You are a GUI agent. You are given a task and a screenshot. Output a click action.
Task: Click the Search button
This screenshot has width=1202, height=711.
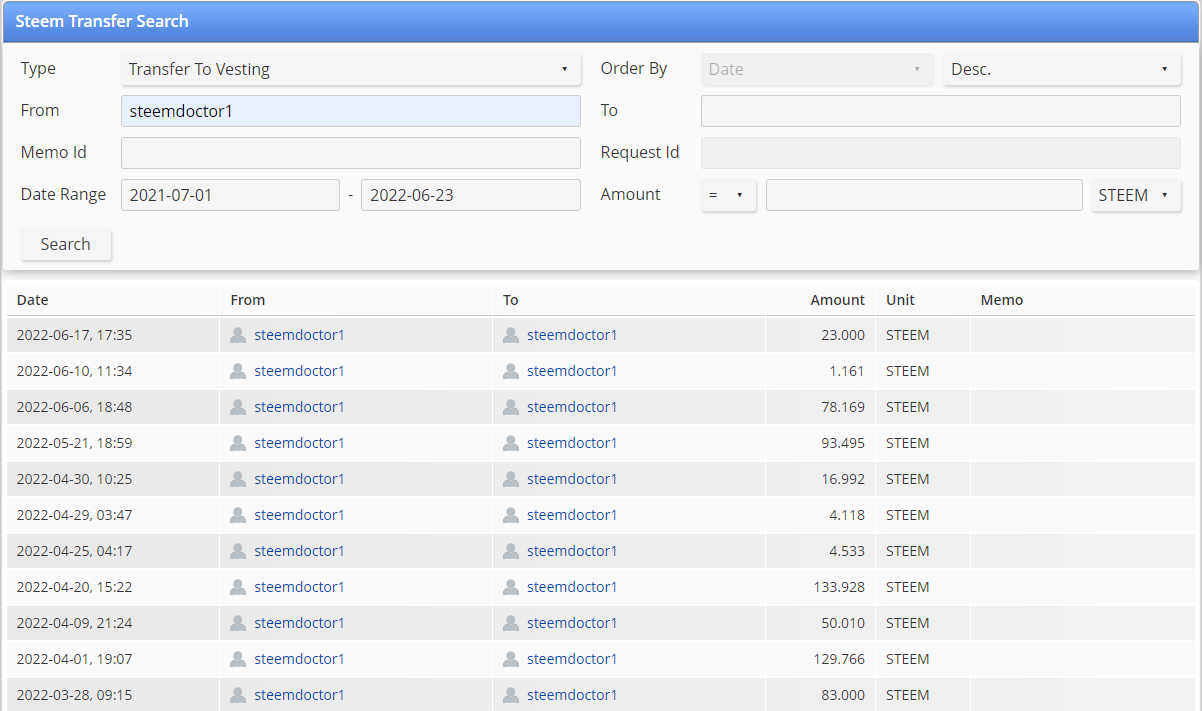66,244
